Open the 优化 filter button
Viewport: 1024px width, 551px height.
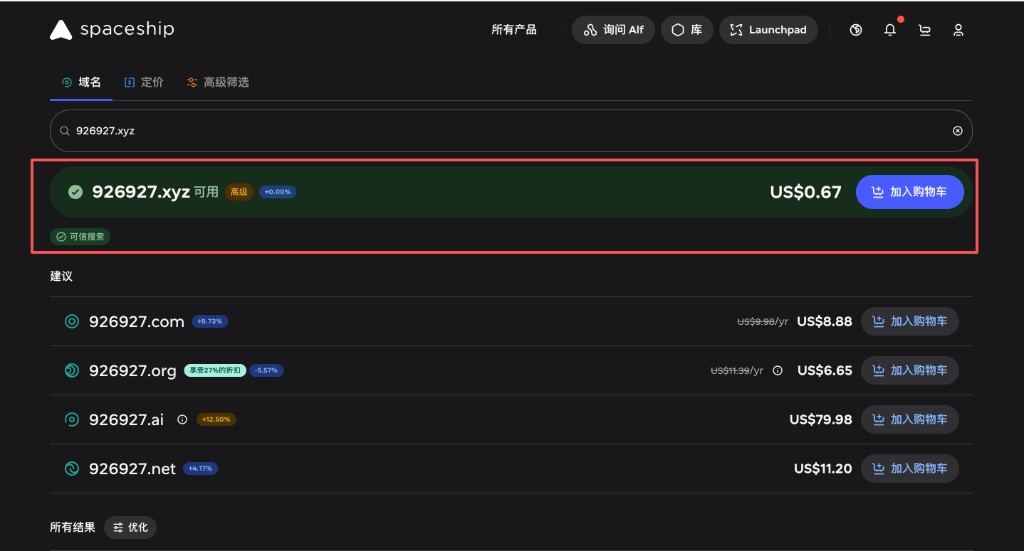pyautogui.click(x=130, y=527)
